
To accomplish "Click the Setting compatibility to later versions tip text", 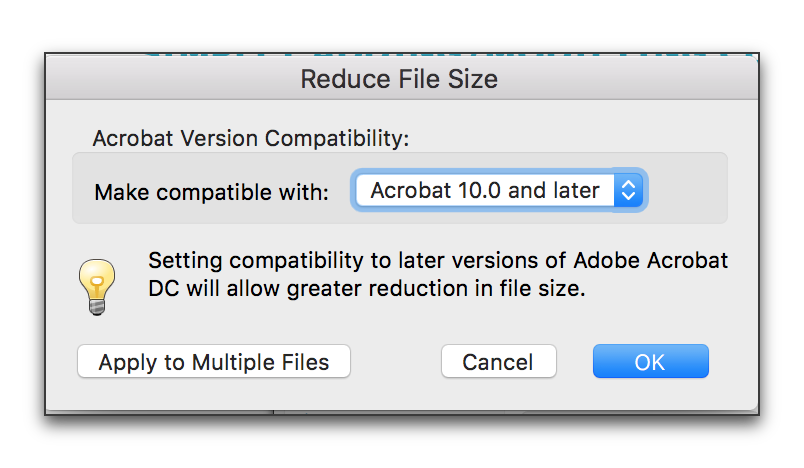I will [x=438, y=260].
